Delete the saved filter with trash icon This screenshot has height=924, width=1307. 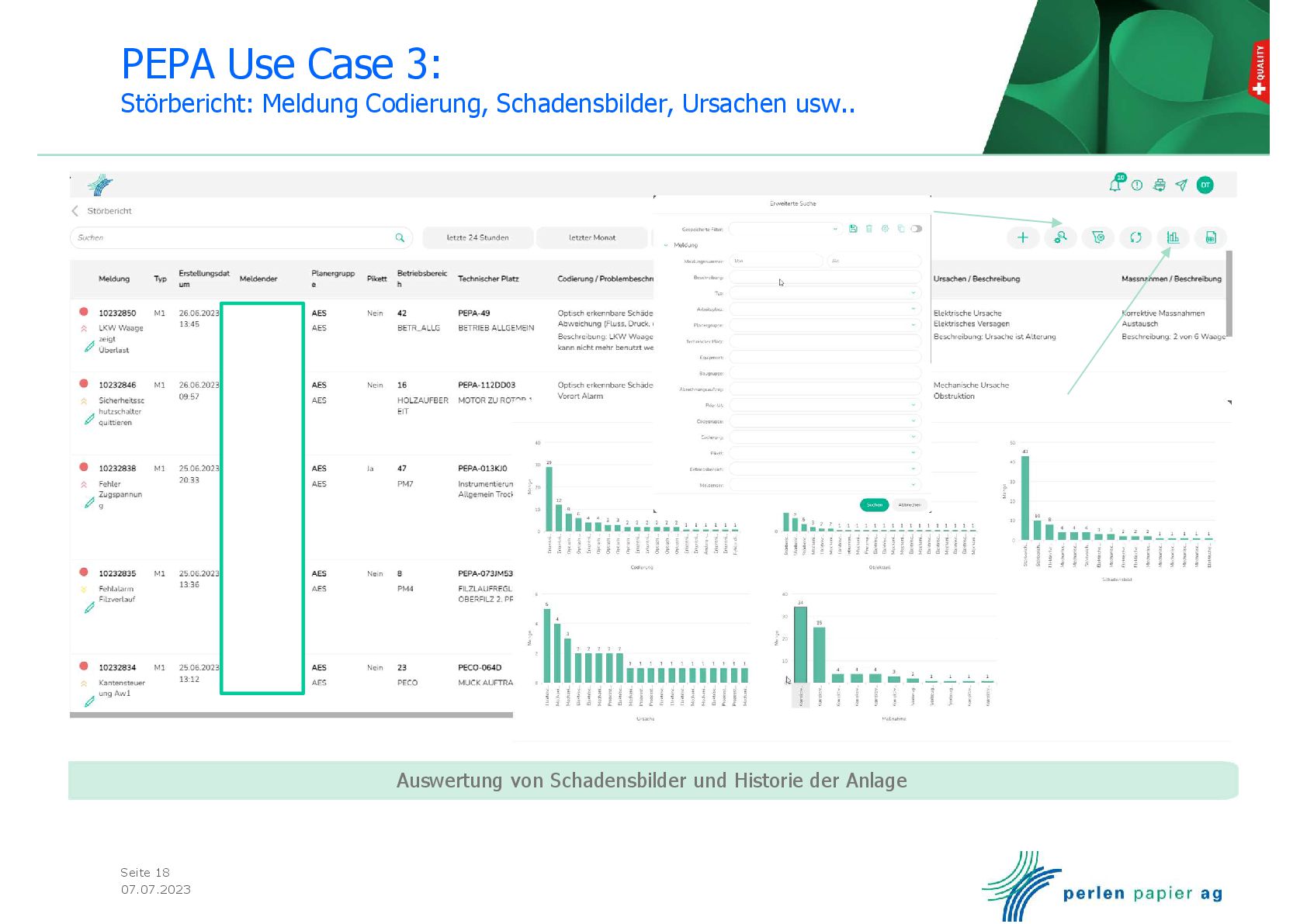pyautogui.click(x=868, y=229)
